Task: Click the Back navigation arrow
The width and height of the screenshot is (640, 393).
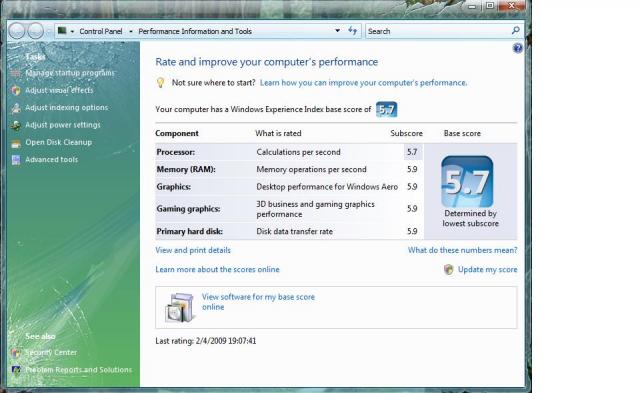Action: 17,31
